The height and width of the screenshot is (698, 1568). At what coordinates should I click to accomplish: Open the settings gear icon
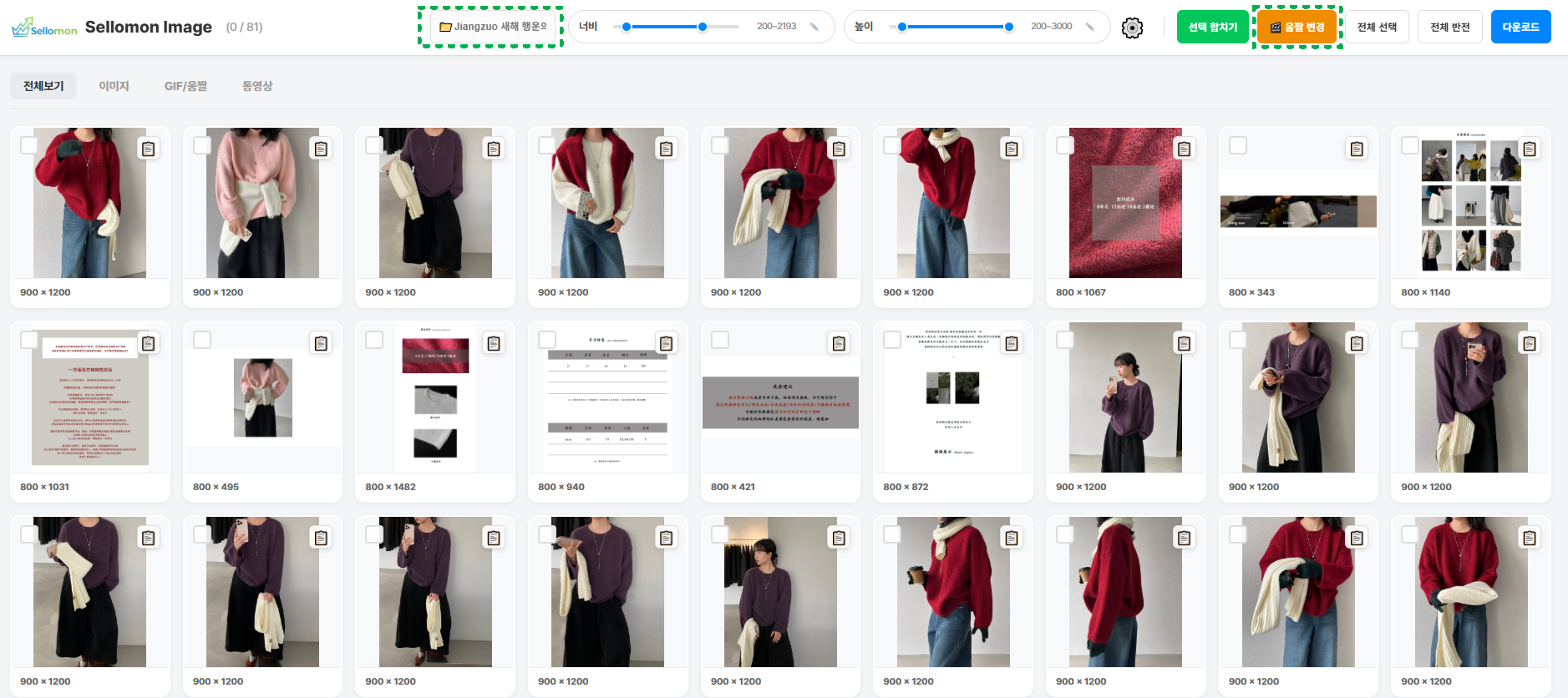tap(1132, 28)
